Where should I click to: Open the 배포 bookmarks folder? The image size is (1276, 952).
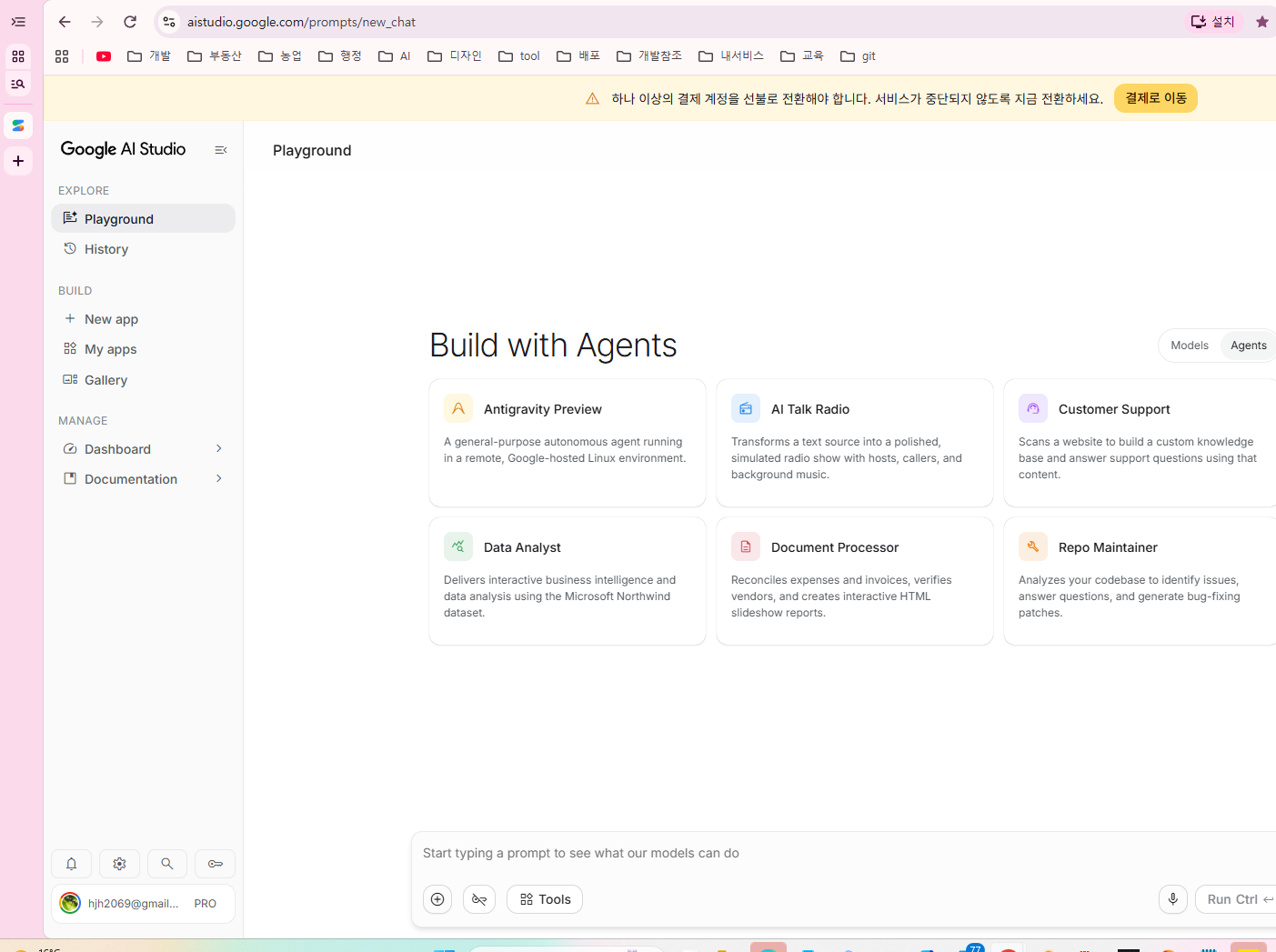tap(578, 56)
